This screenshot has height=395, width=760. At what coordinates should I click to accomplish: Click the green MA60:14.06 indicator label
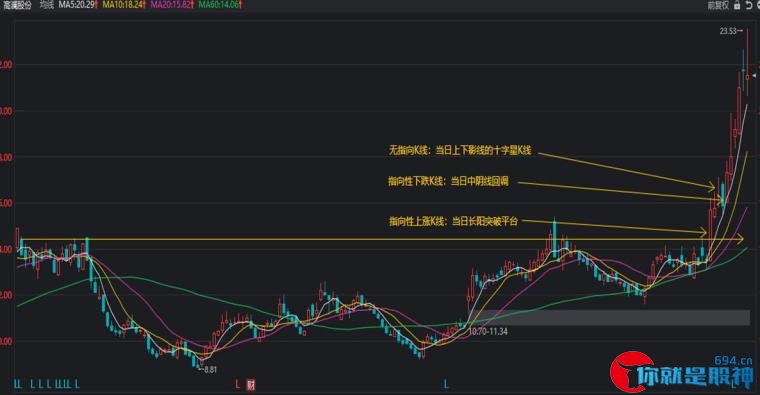click(220, 5)
